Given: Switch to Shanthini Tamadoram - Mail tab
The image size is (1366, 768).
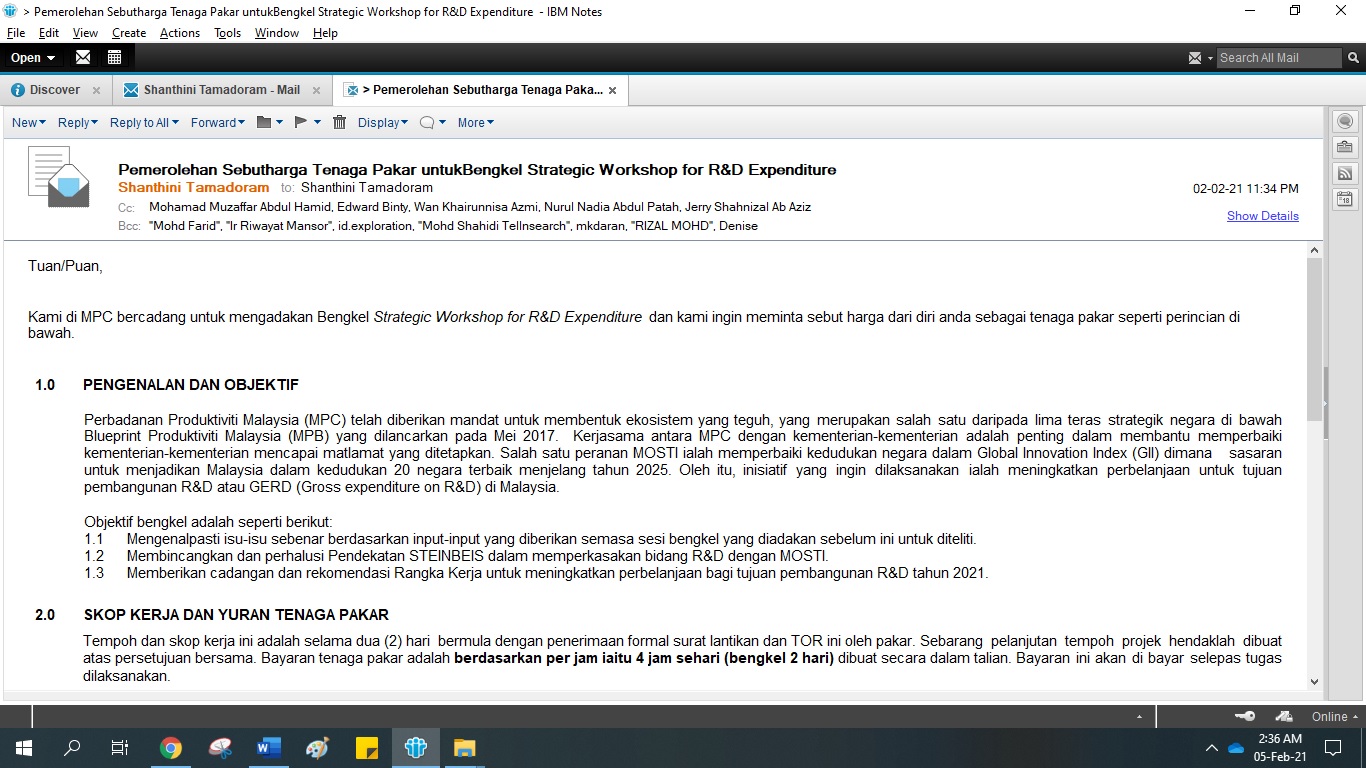Looking at the screenshot, I should (221, 90).
